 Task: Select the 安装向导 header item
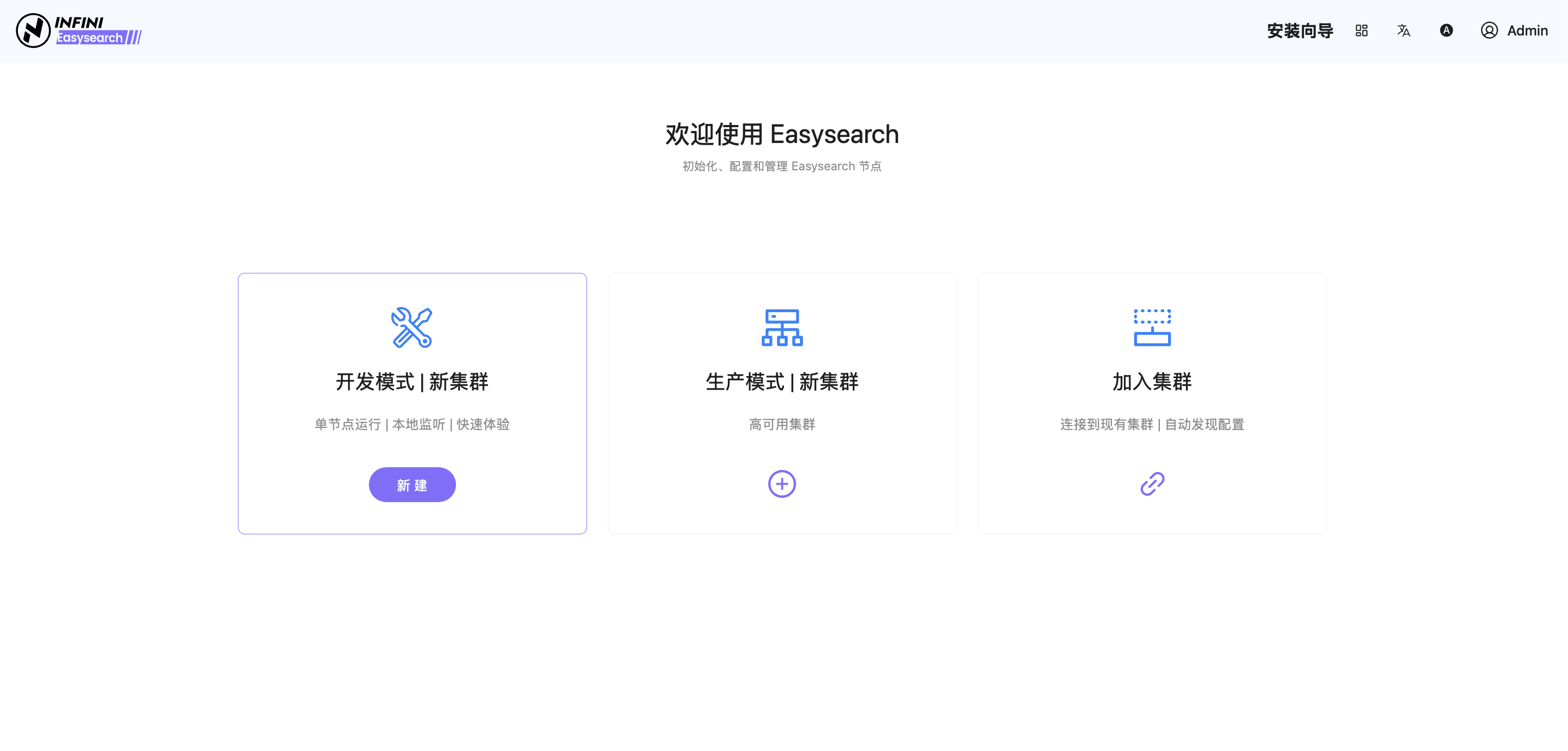[x=1300, y=31]
